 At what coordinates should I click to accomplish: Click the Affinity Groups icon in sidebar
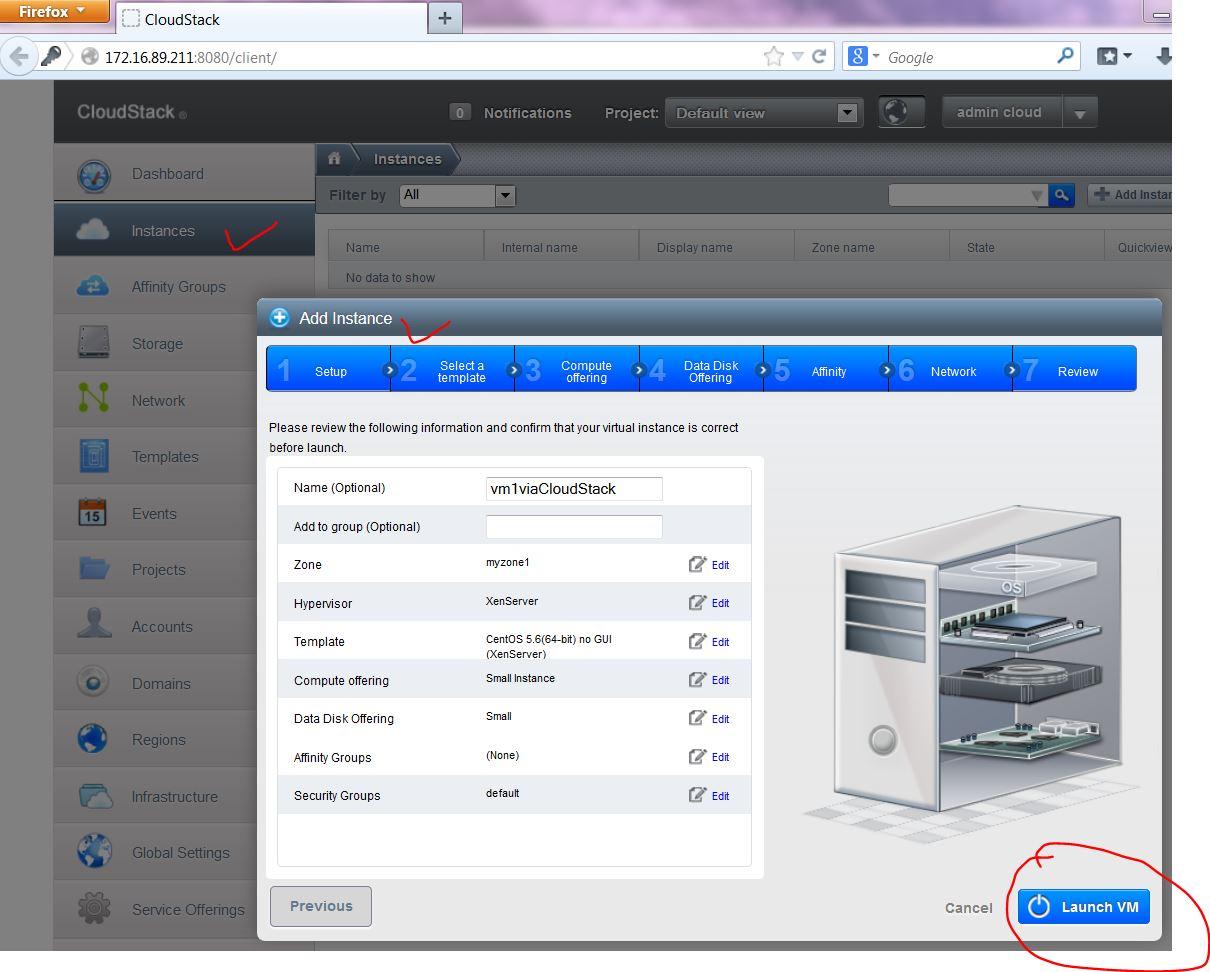point(93,286)
